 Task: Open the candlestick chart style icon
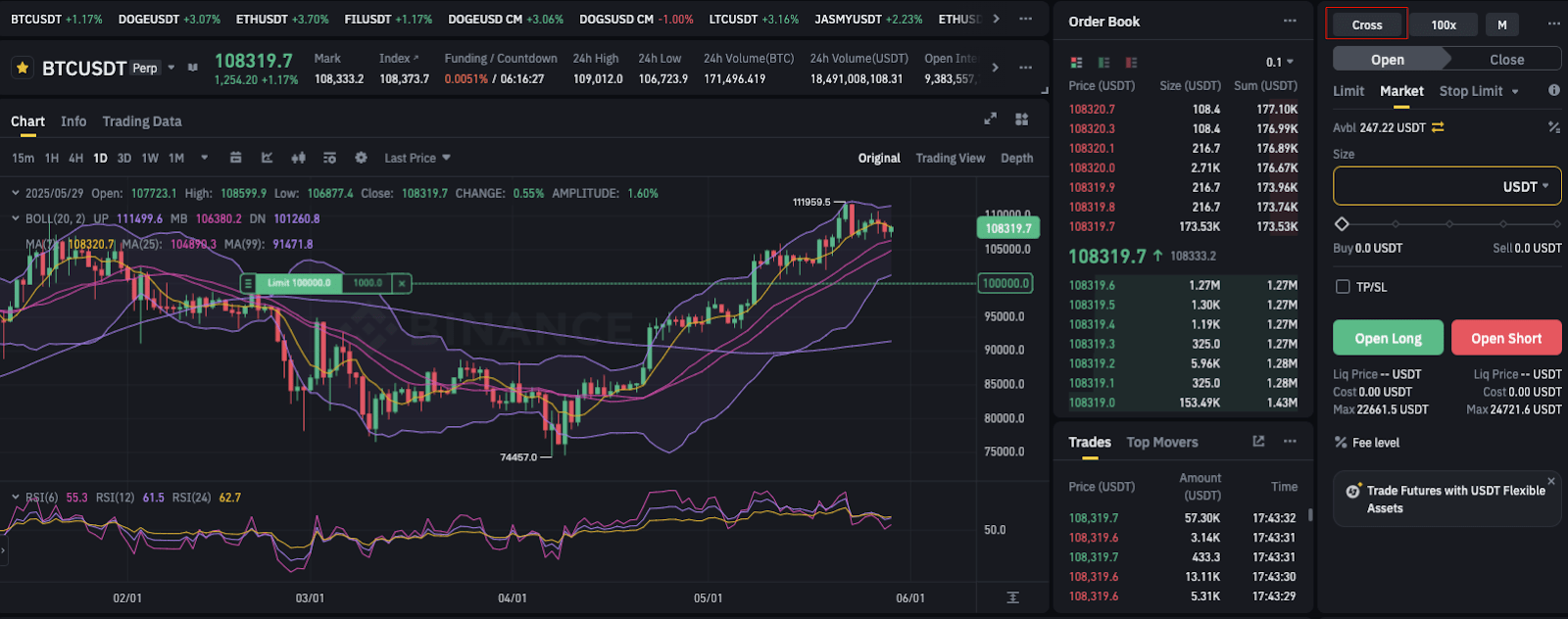click(299, 158)
